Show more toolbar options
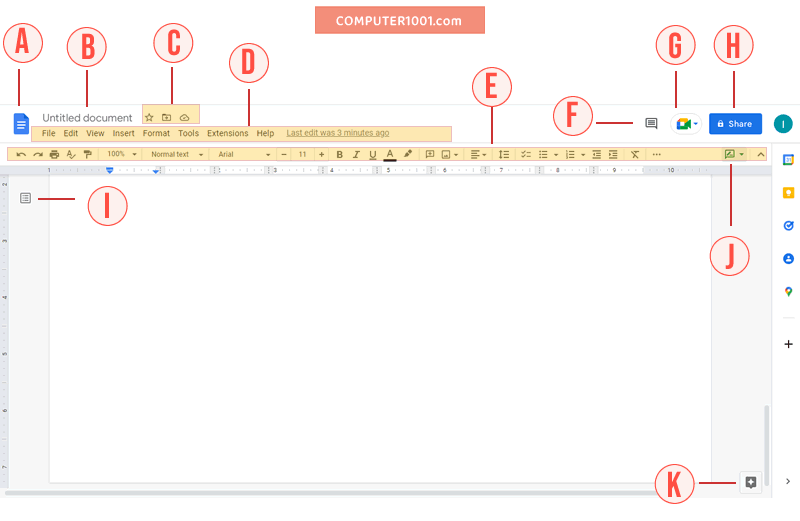Viewport: 800px width, 521px height. 657,154
